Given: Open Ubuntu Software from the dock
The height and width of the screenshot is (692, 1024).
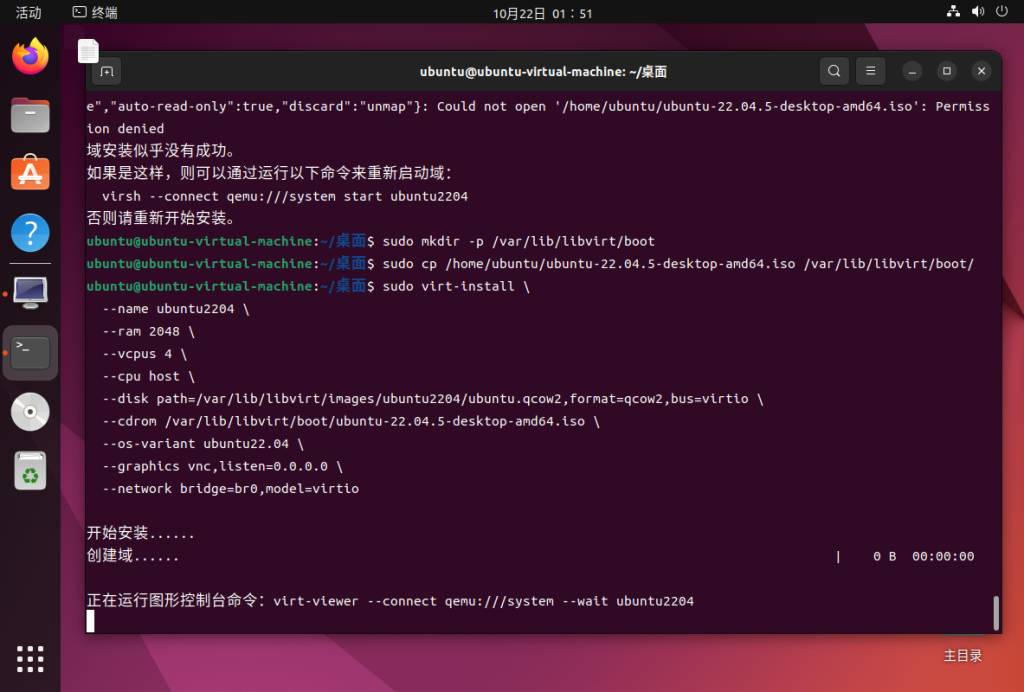Looking at the screenshot, I should pyautogui.click(x=30, y=174).
